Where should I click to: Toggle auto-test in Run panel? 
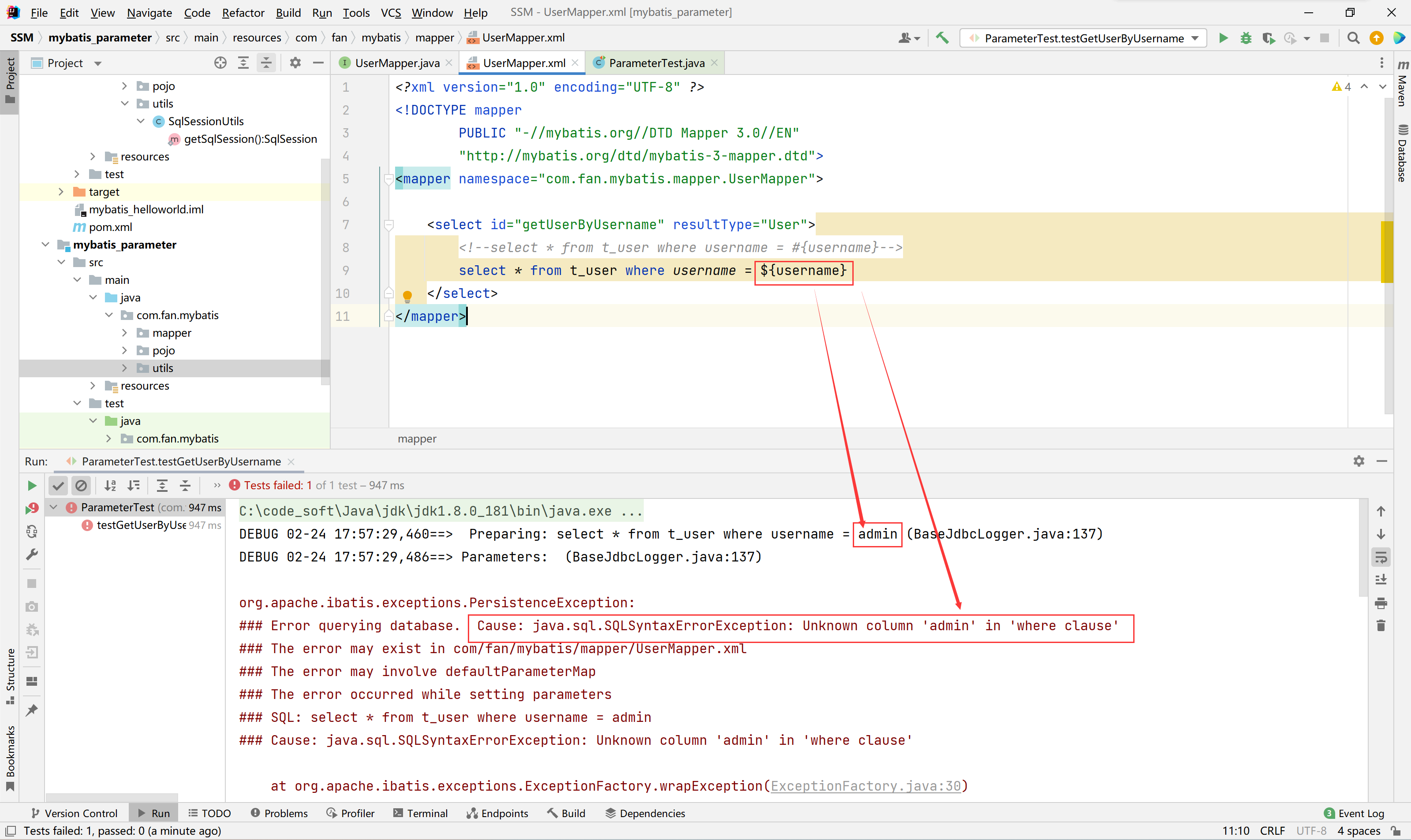tap(32, 531)
